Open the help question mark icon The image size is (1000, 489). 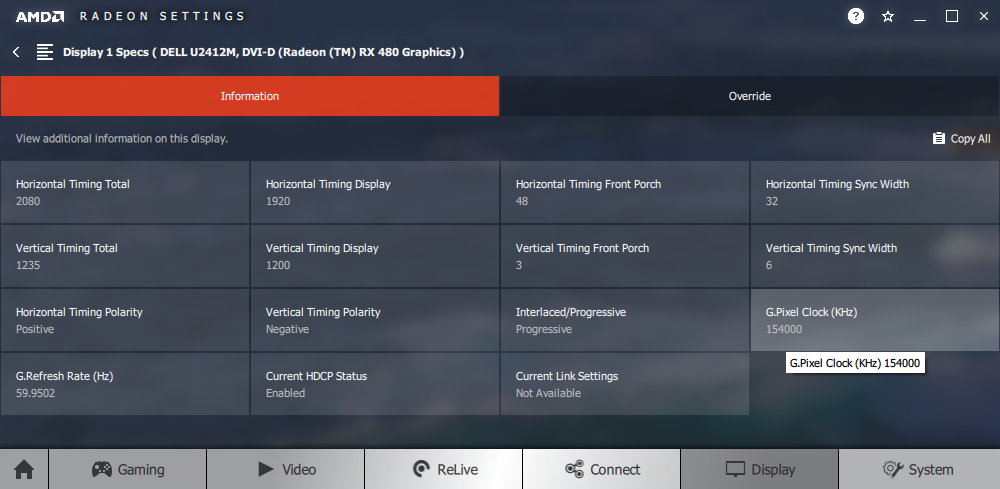[x=855, y=16]
